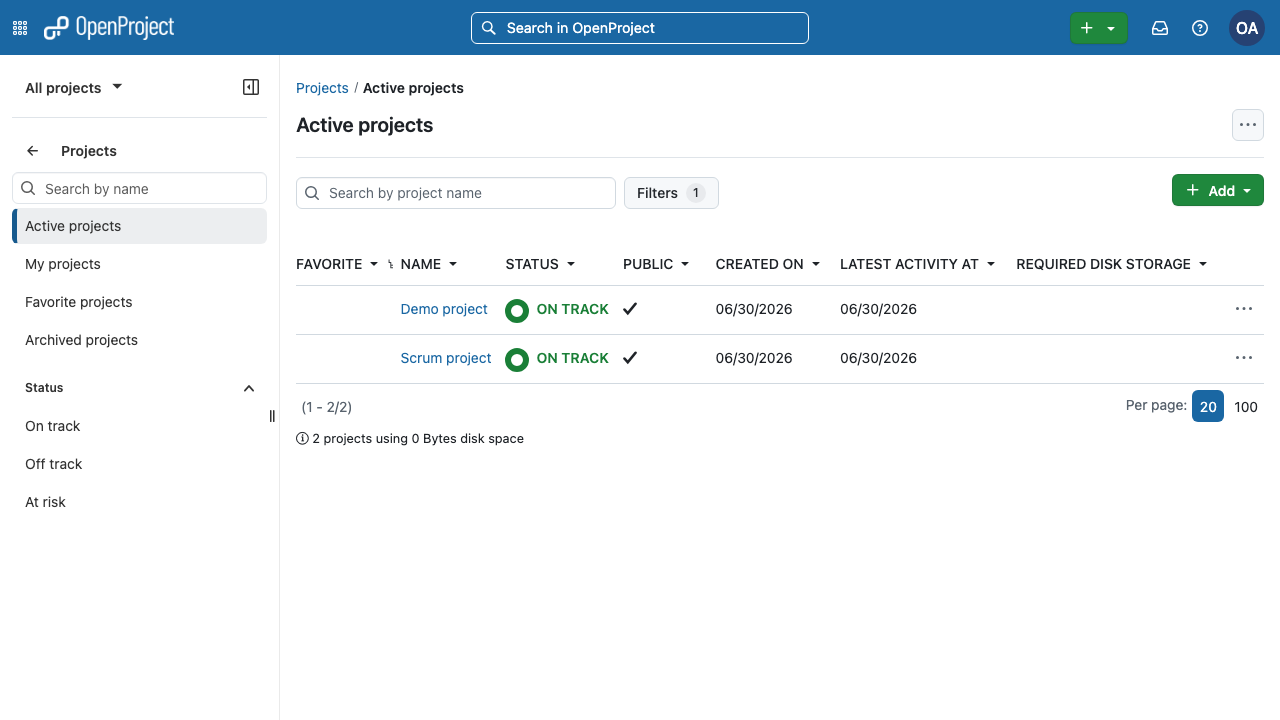Click the OpenProject logo
Screen dimensions: 1280x720
(109, 28)
